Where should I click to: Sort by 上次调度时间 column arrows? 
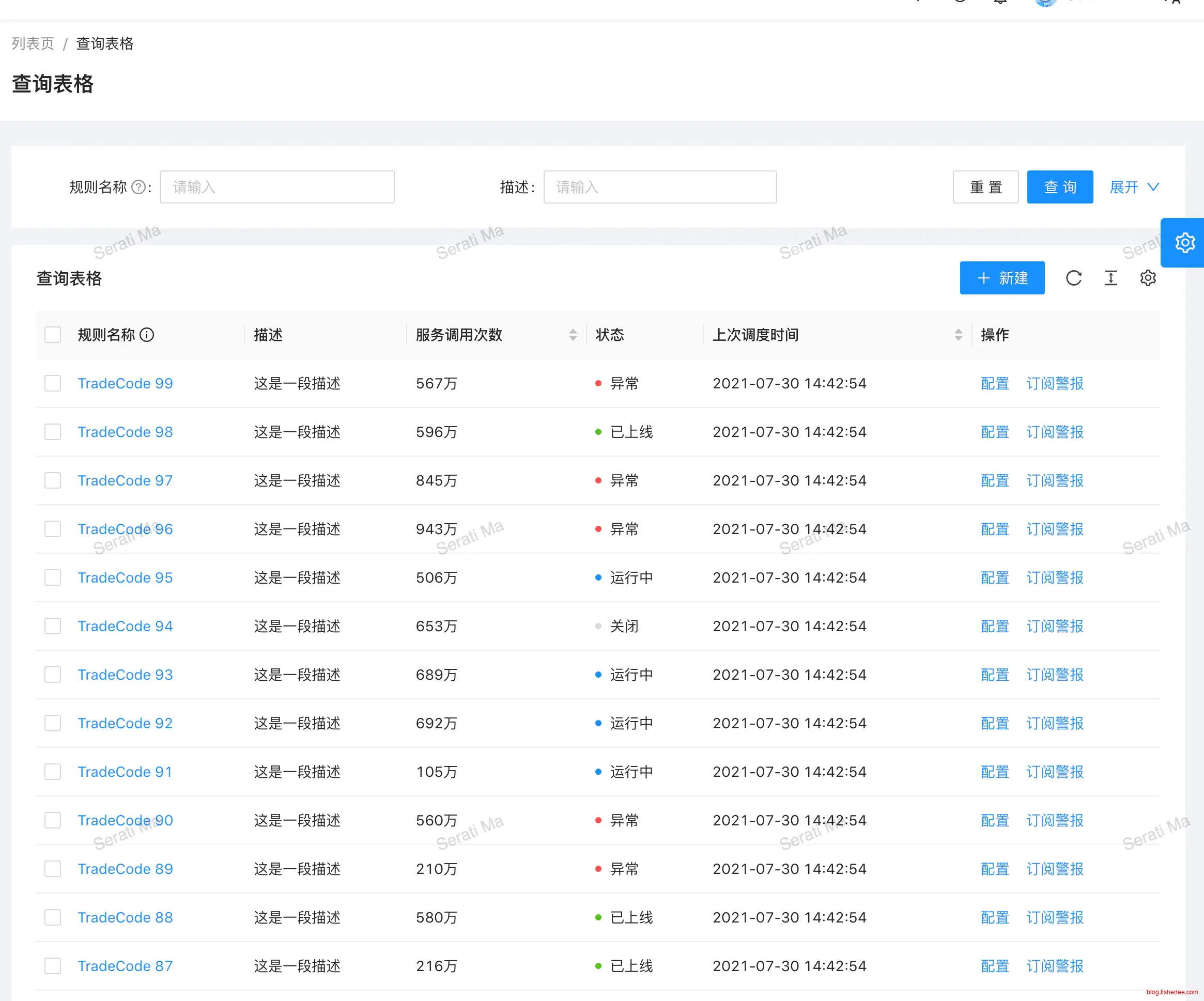click(958, 335)
